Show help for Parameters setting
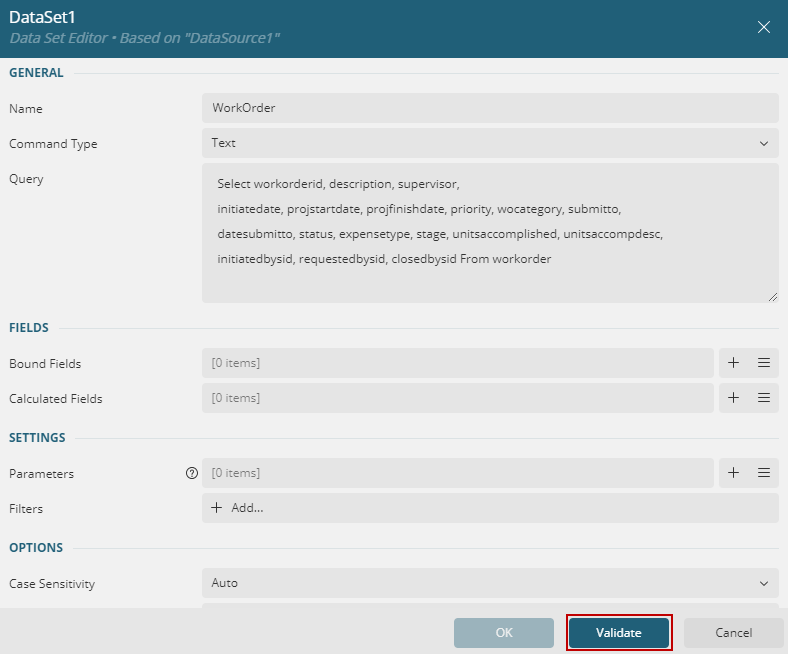The image size is (788, 654). pos(192,473)
